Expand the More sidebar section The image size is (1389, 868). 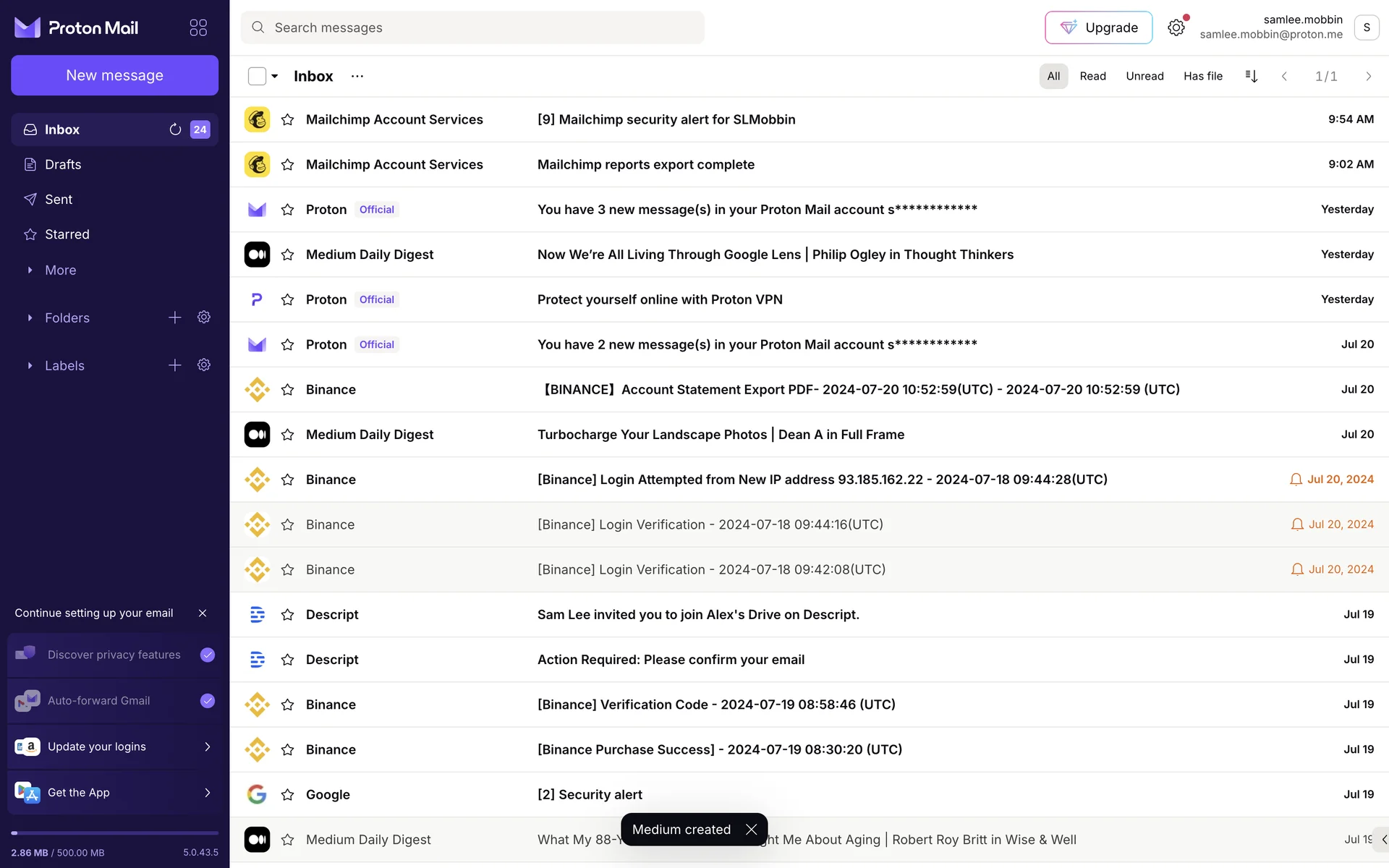click(x=30, y=270)
